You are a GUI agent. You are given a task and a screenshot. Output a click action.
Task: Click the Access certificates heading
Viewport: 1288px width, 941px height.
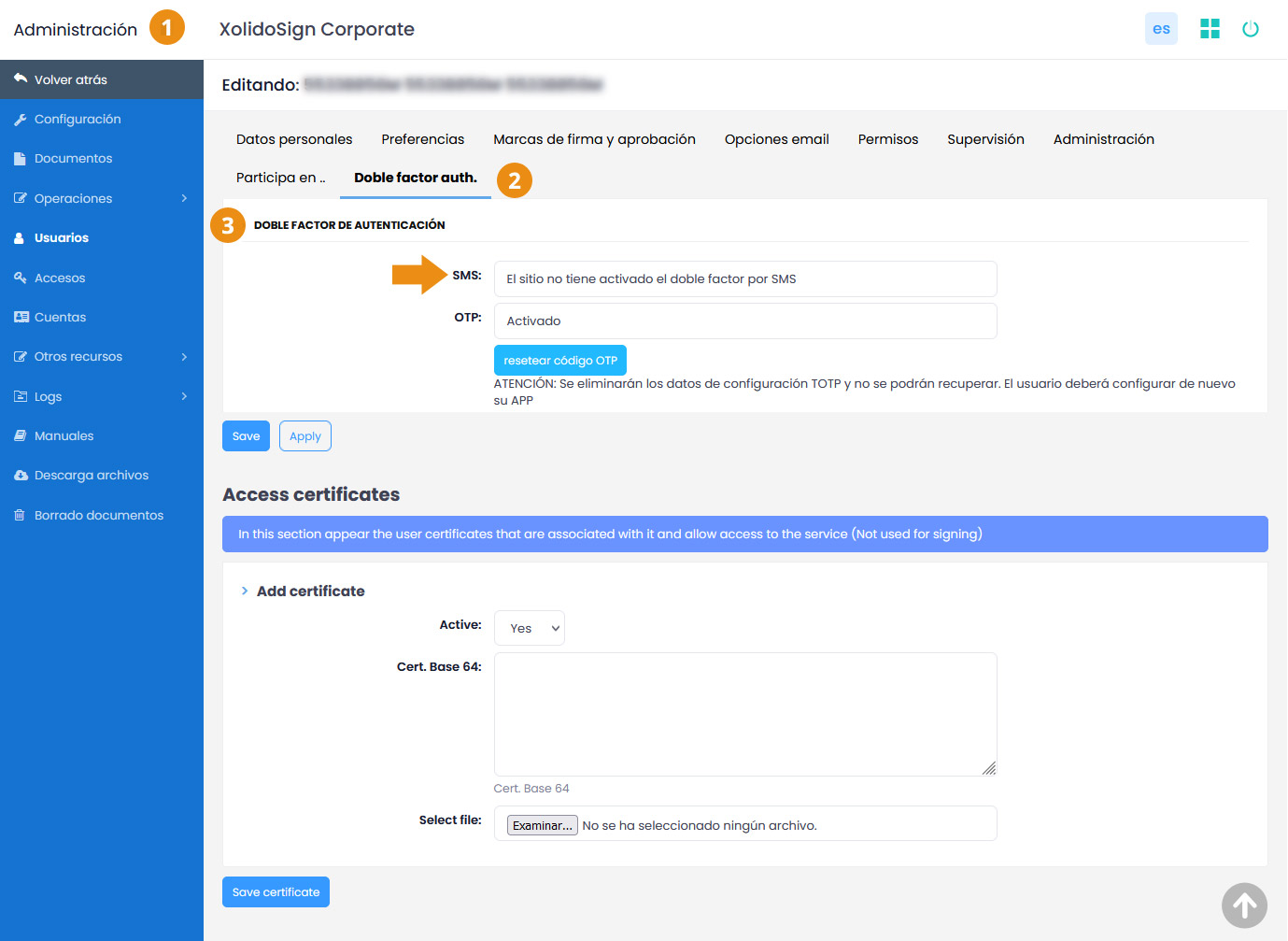(311, 494)
